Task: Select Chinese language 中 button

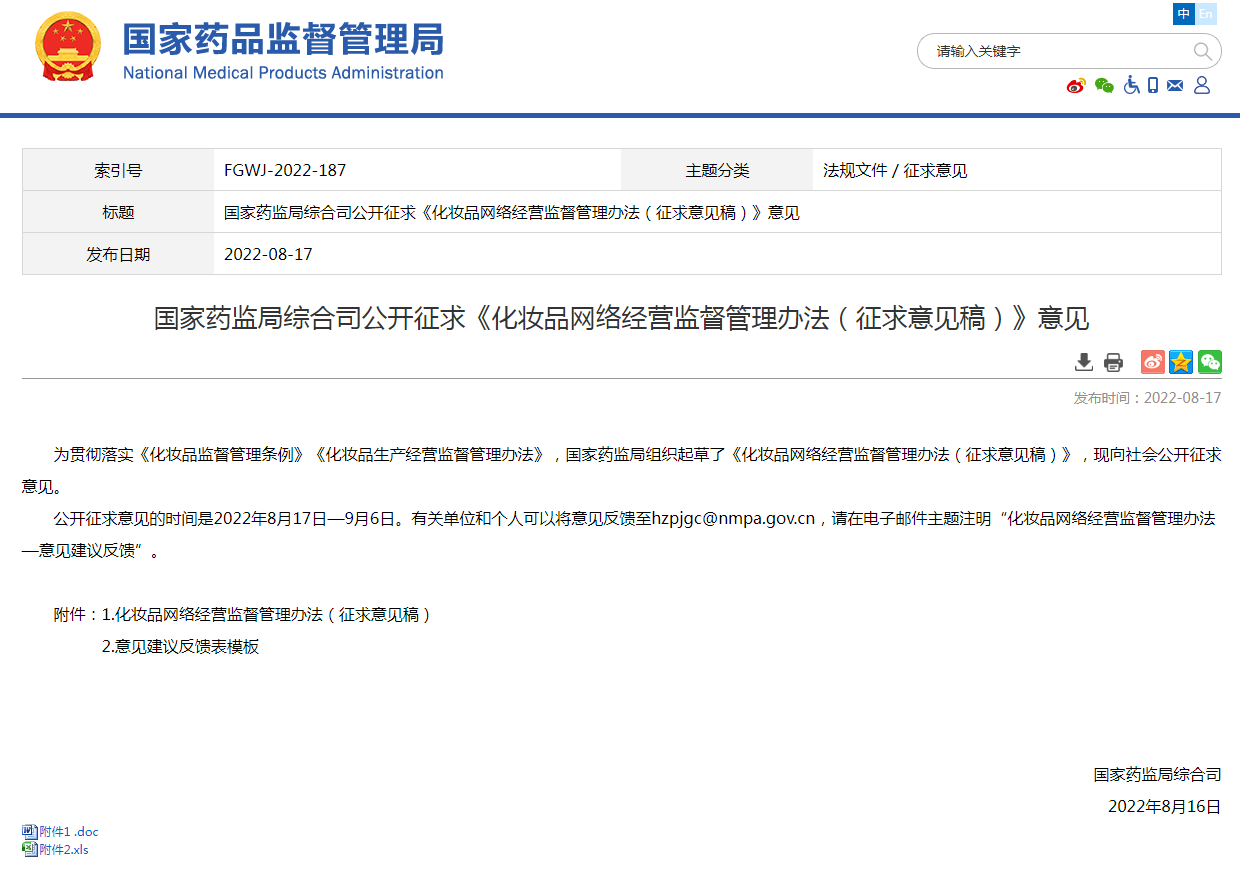Action: pyautogui.click(x=1184, y=14)
